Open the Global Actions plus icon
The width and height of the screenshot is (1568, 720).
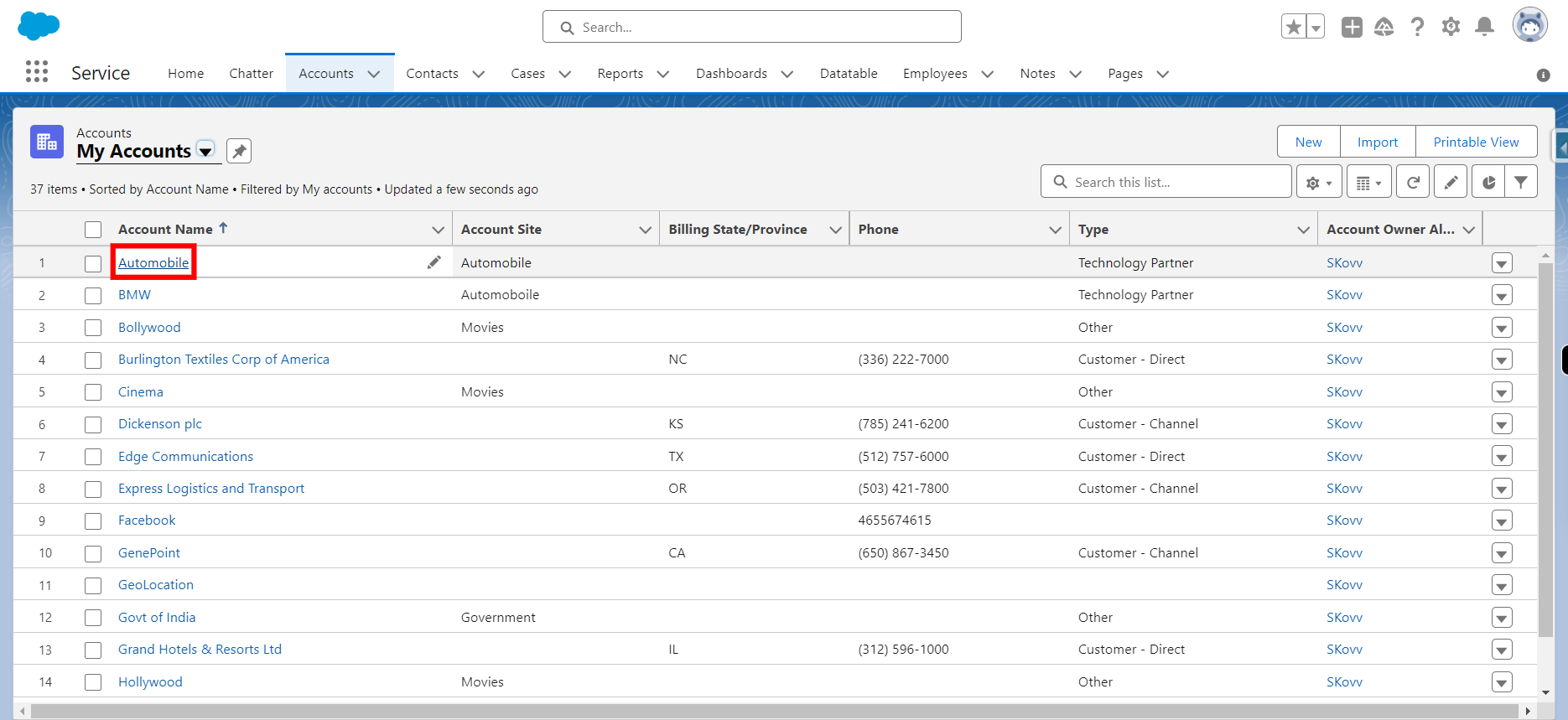1352,27
